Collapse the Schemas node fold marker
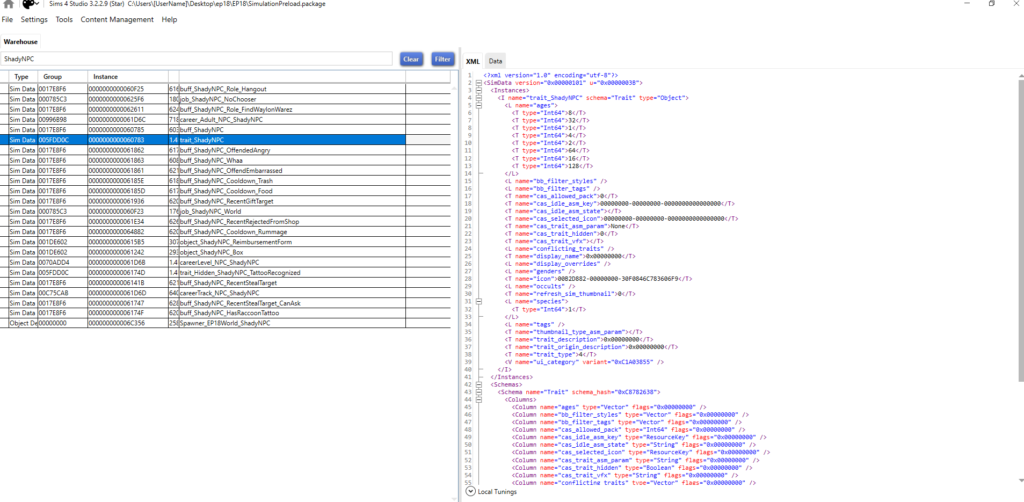 (480, 383)
